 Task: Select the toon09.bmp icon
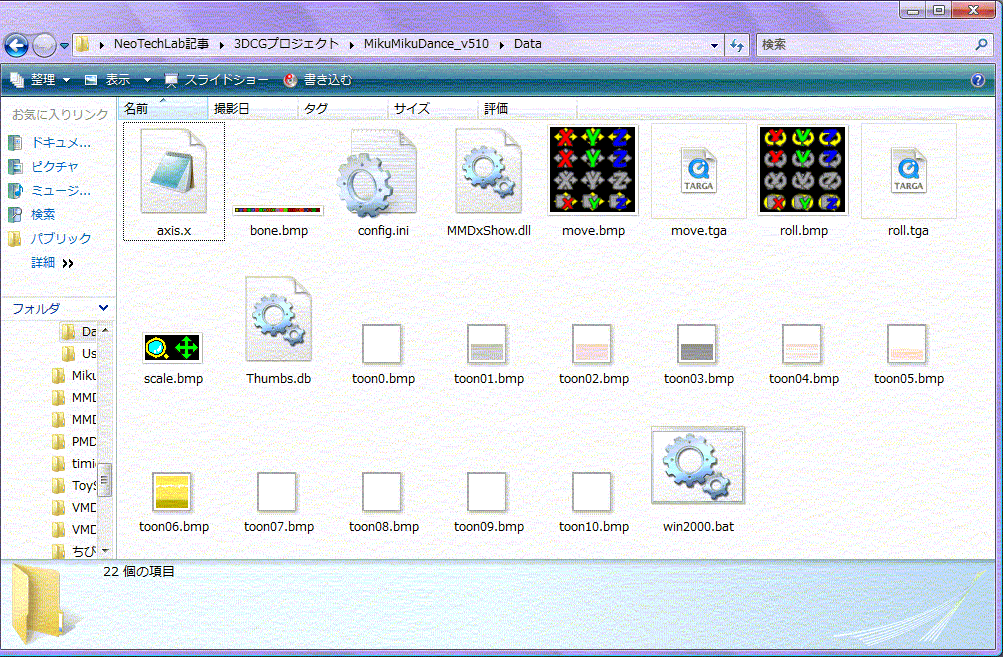click(x=487, y=491)
